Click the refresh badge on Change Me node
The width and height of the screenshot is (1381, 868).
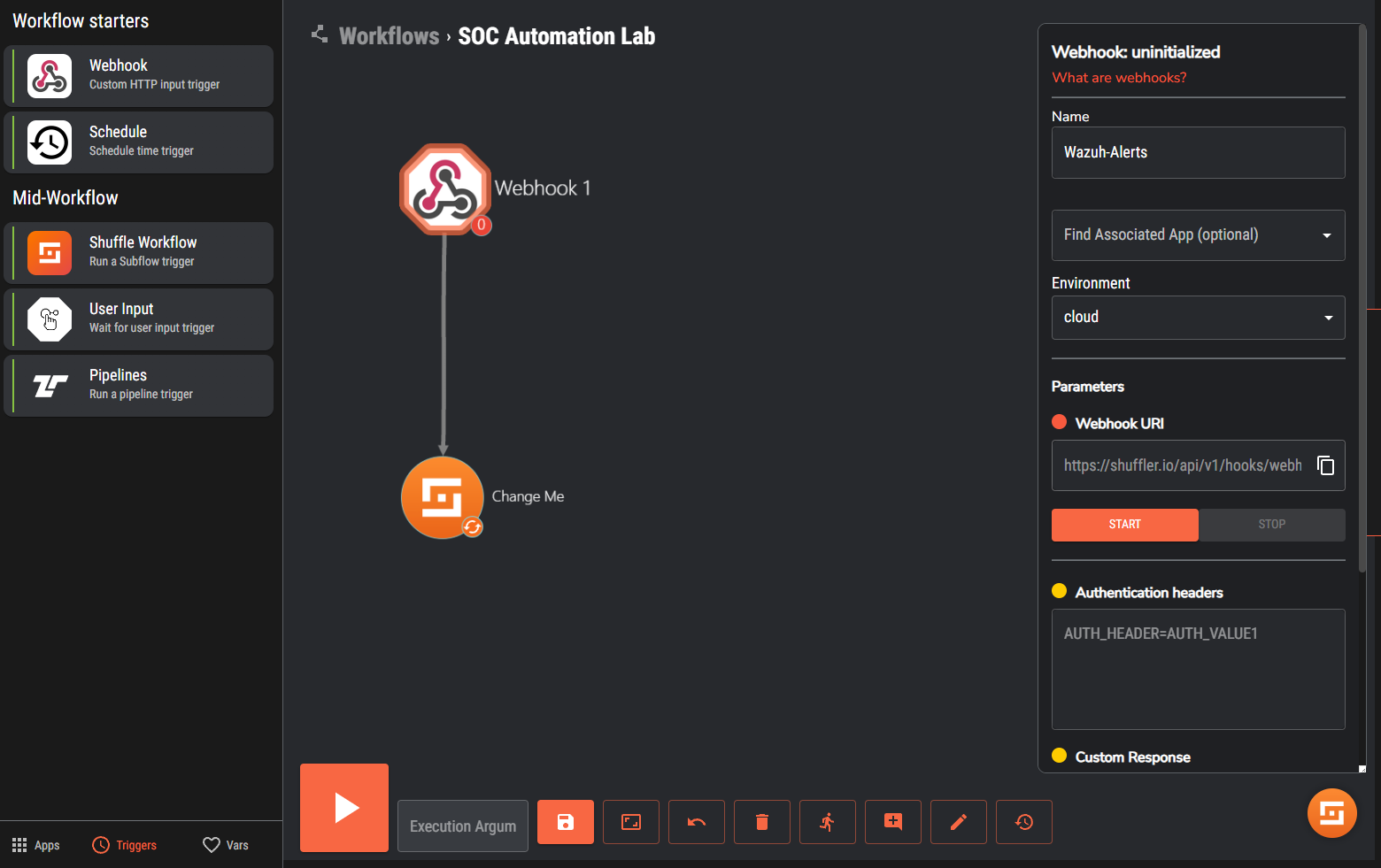coord(473,527)
